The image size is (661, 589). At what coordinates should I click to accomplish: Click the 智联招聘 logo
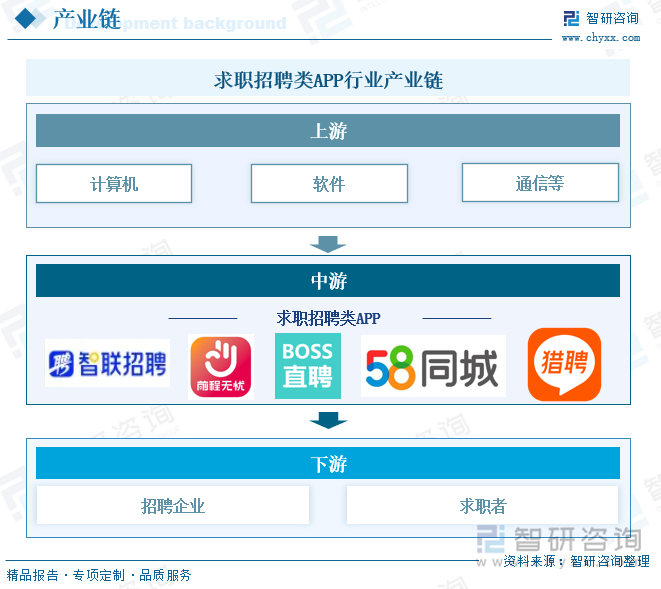pyautogui.click(x=107, y=363)
